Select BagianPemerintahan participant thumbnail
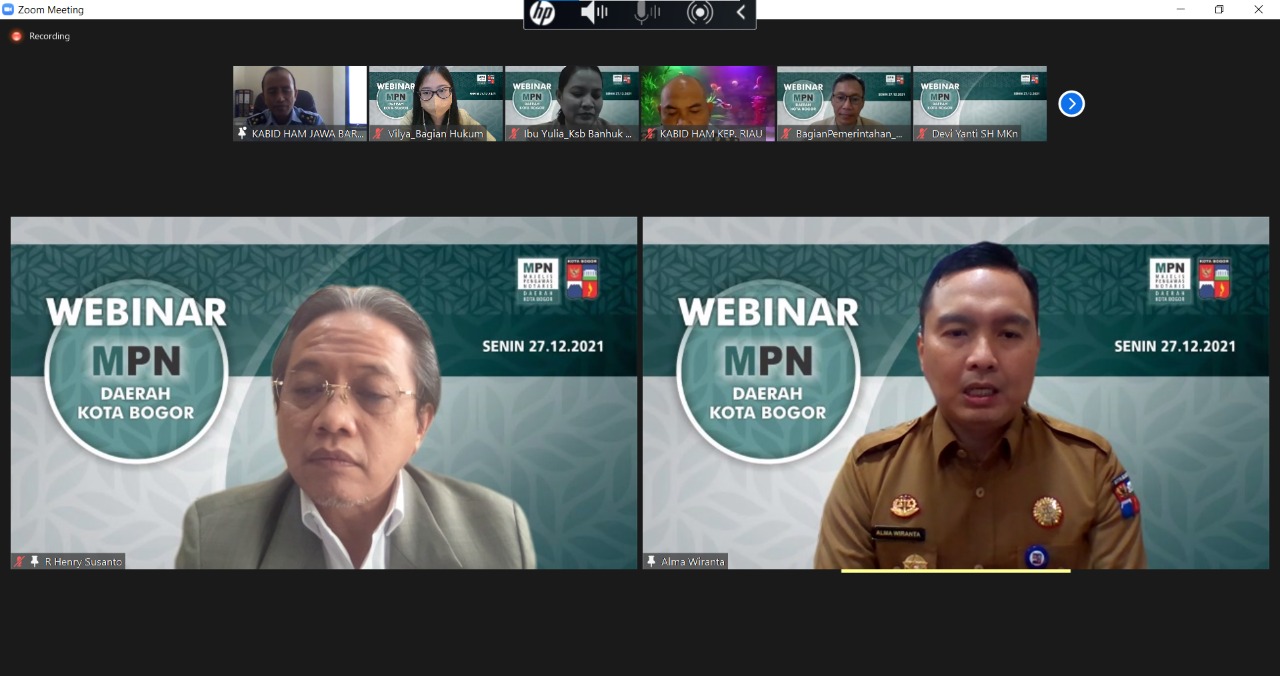The height and width of the screenshot is (676, 1280). [x=844, y=104]
